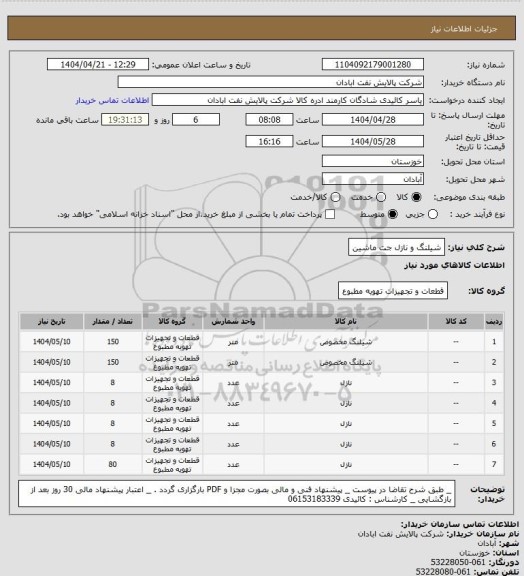Click the تاریخ نیاز column header
Screen dimensions: 524x576
51,321
